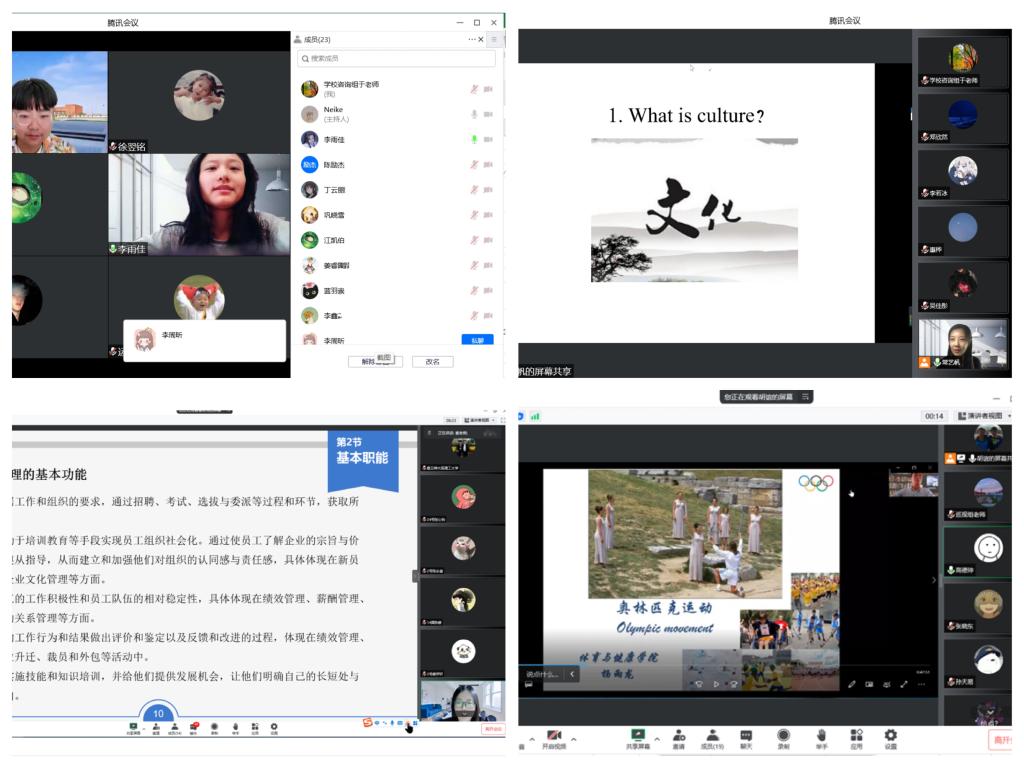
Task: Mute 李雨佳's green microphone in member list
Action: 474,139
